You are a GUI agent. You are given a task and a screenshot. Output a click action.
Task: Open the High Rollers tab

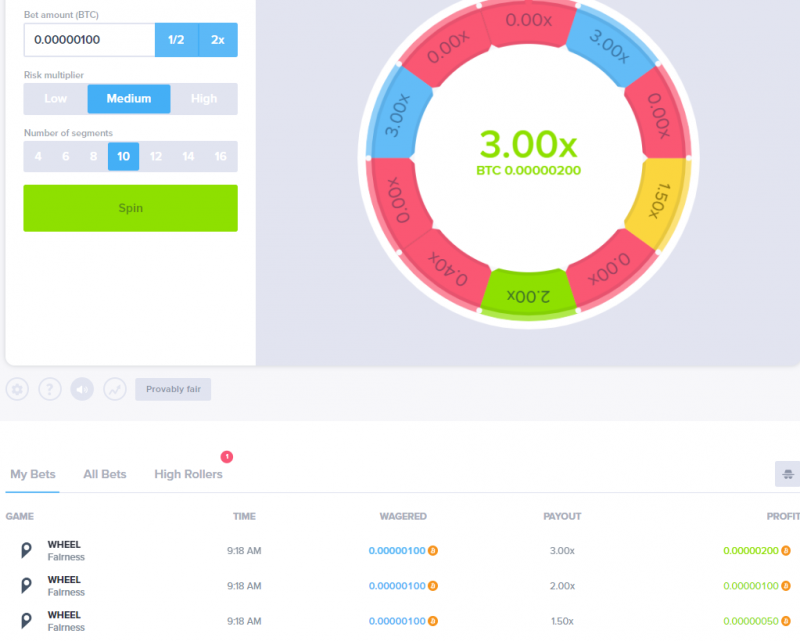(188, 474)
